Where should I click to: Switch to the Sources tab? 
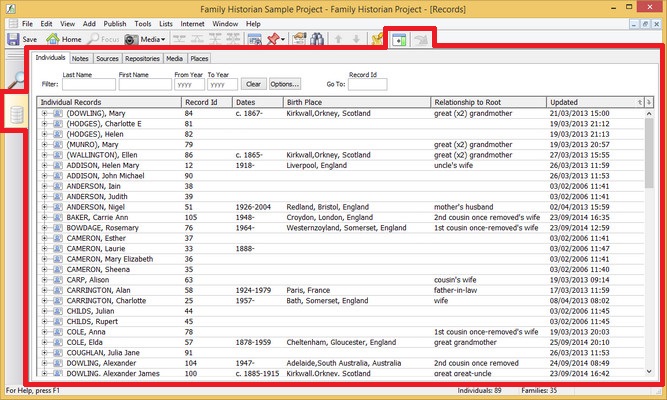click(x=105, y=59)
